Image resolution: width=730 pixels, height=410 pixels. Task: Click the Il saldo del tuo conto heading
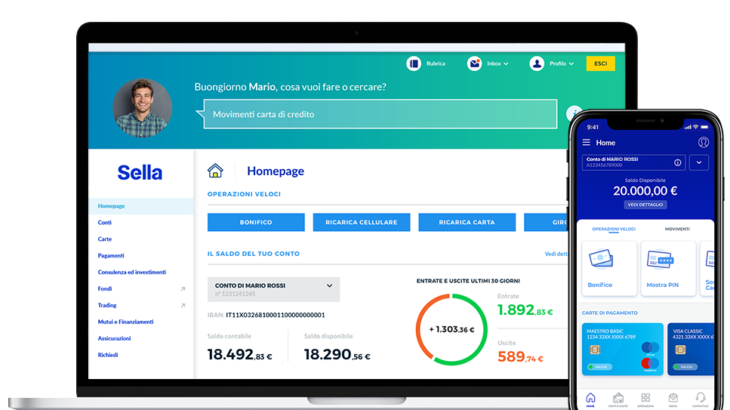click(x=253, y=254)
